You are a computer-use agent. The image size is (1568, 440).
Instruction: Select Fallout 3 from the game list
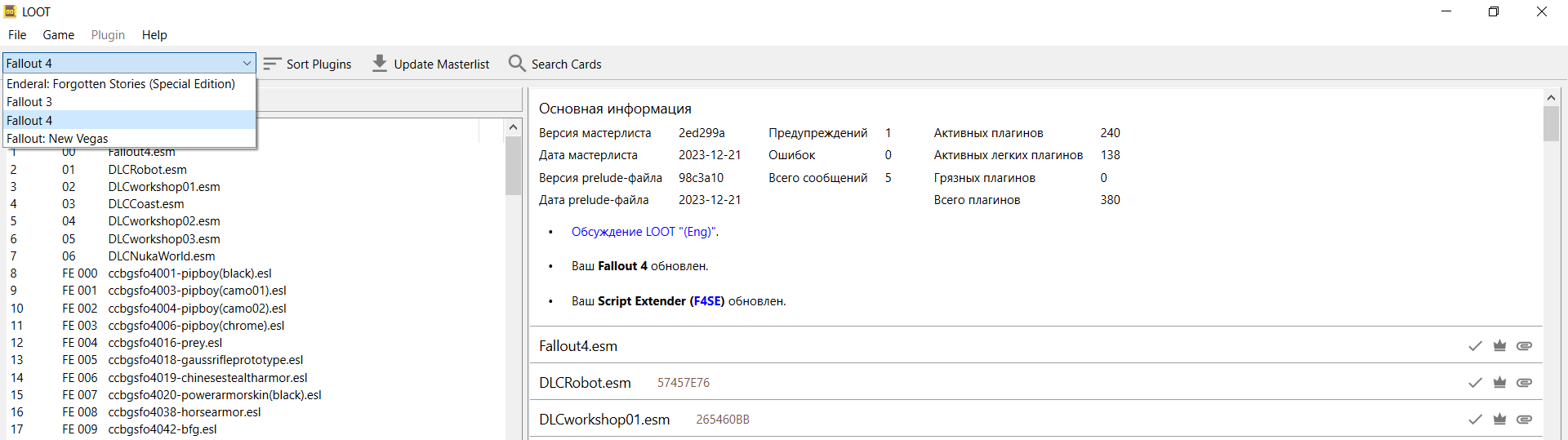point(29,102)
